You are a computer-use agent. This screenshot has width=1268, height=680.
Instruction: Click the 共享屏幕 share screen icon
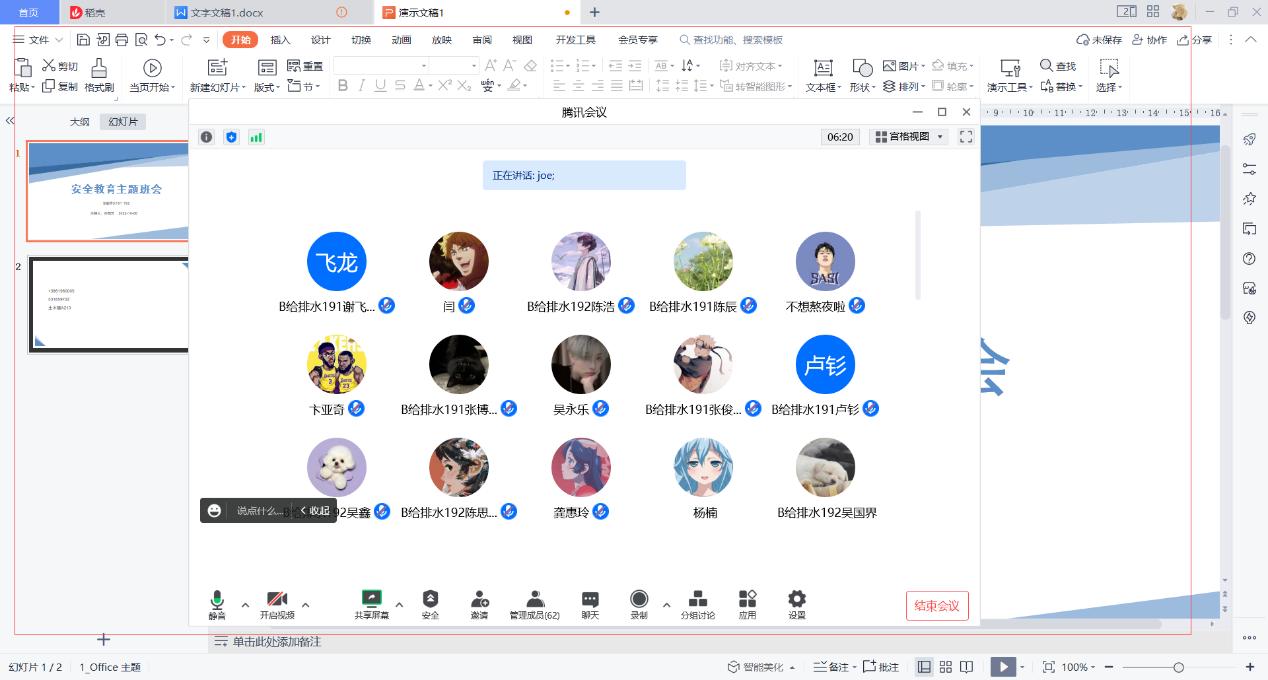coord(371,599)
